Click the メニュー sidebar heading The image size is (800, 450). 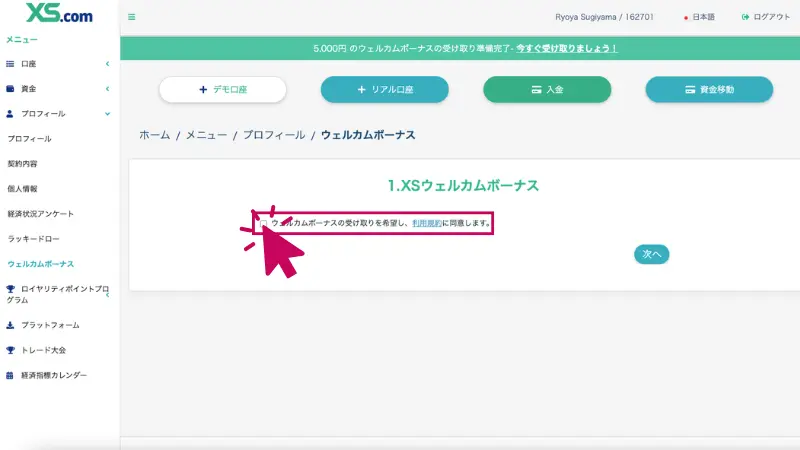coord(22,39)
